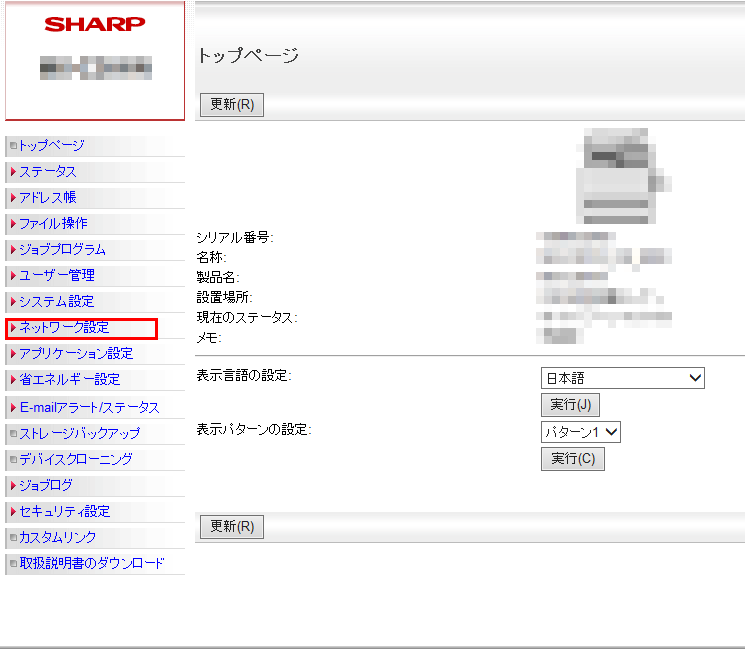Open ジョブログ link
The height and width of the screenshot is (649, 745).
coord(46,485)
